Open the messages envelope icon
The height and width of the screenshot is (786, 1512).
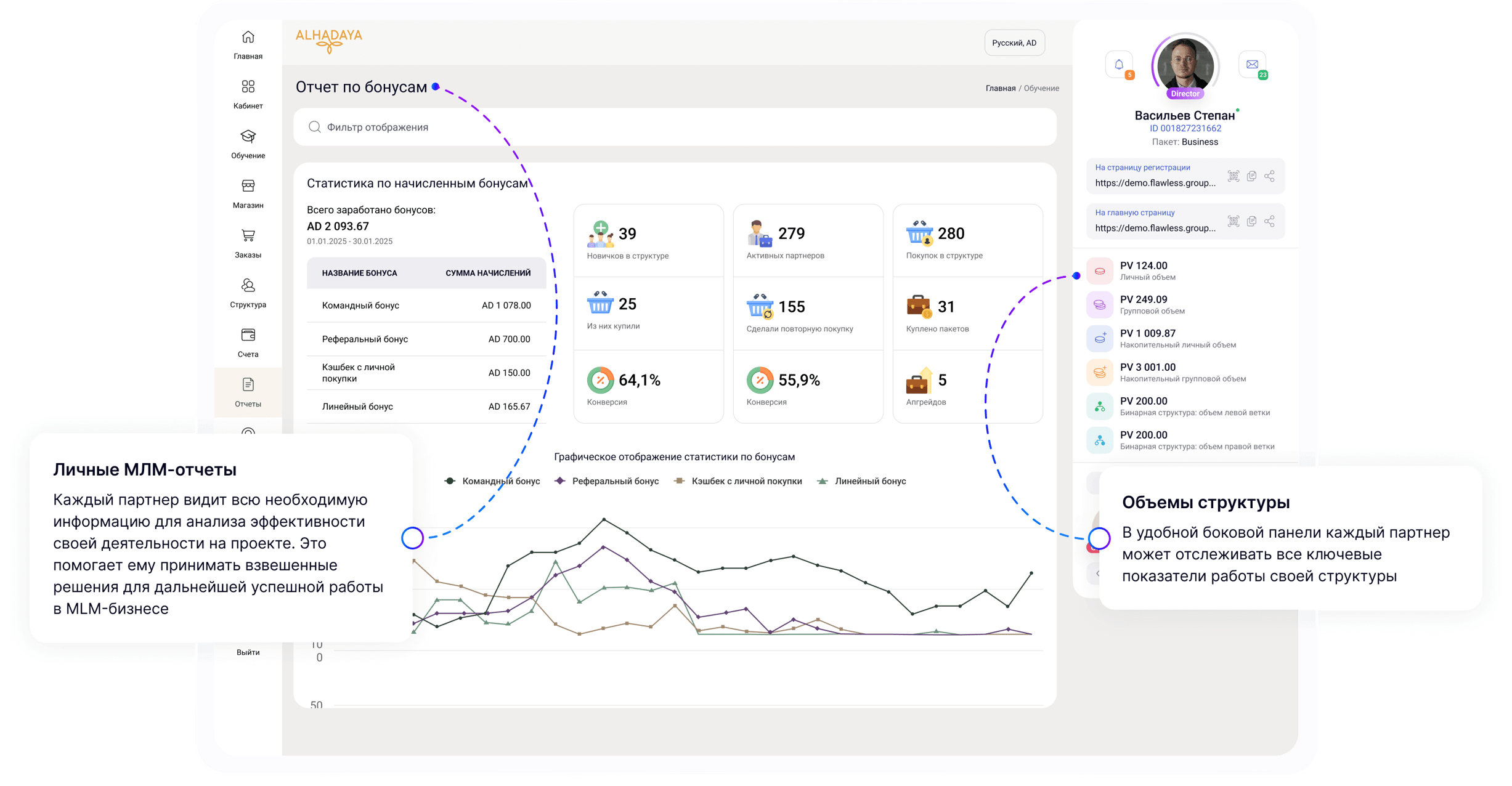[x=1252, y=64]
